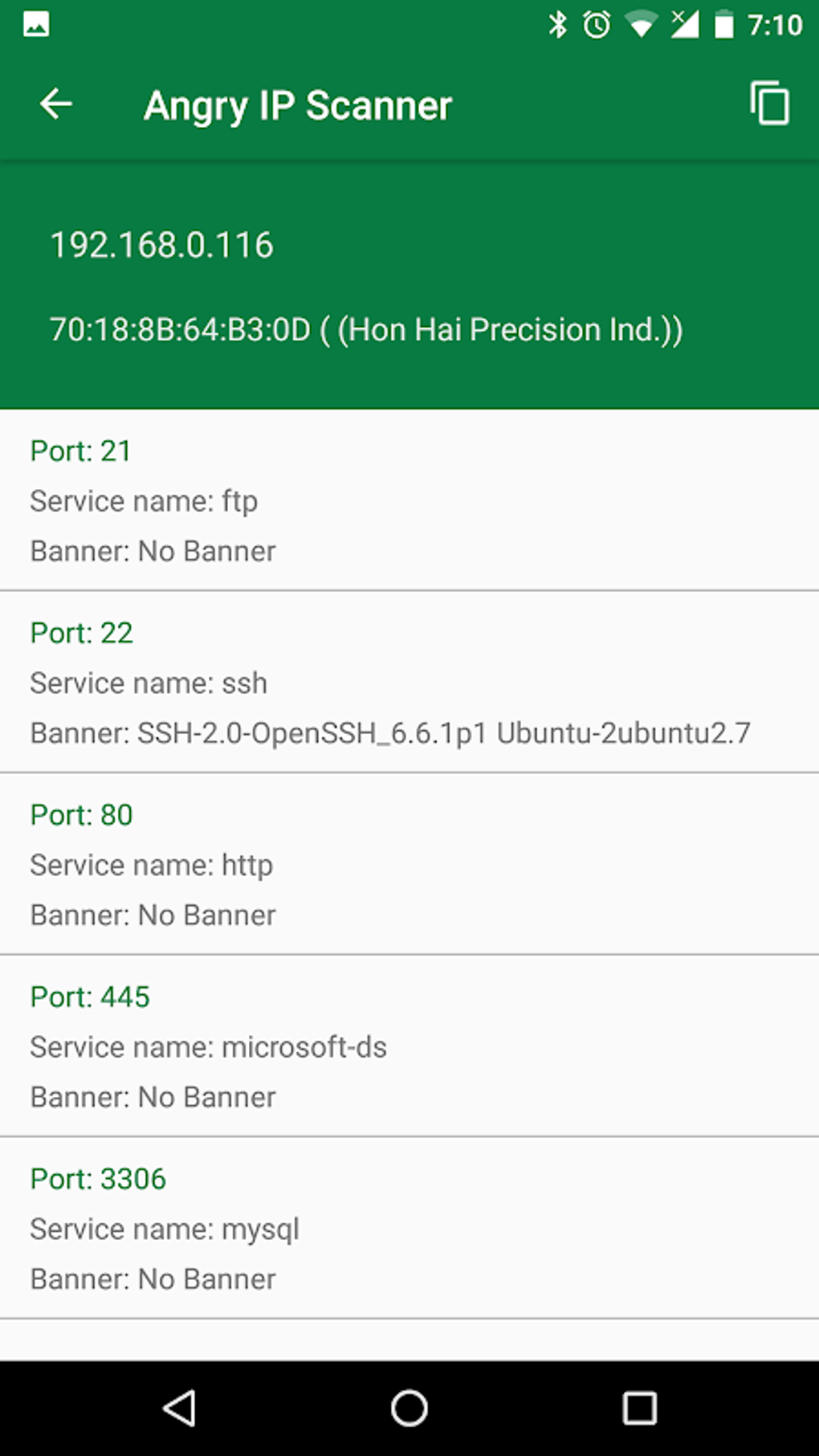The image size is (819, 1456).
Task: Tap the Angry IP Scanner title
Action: pos(298,105)
